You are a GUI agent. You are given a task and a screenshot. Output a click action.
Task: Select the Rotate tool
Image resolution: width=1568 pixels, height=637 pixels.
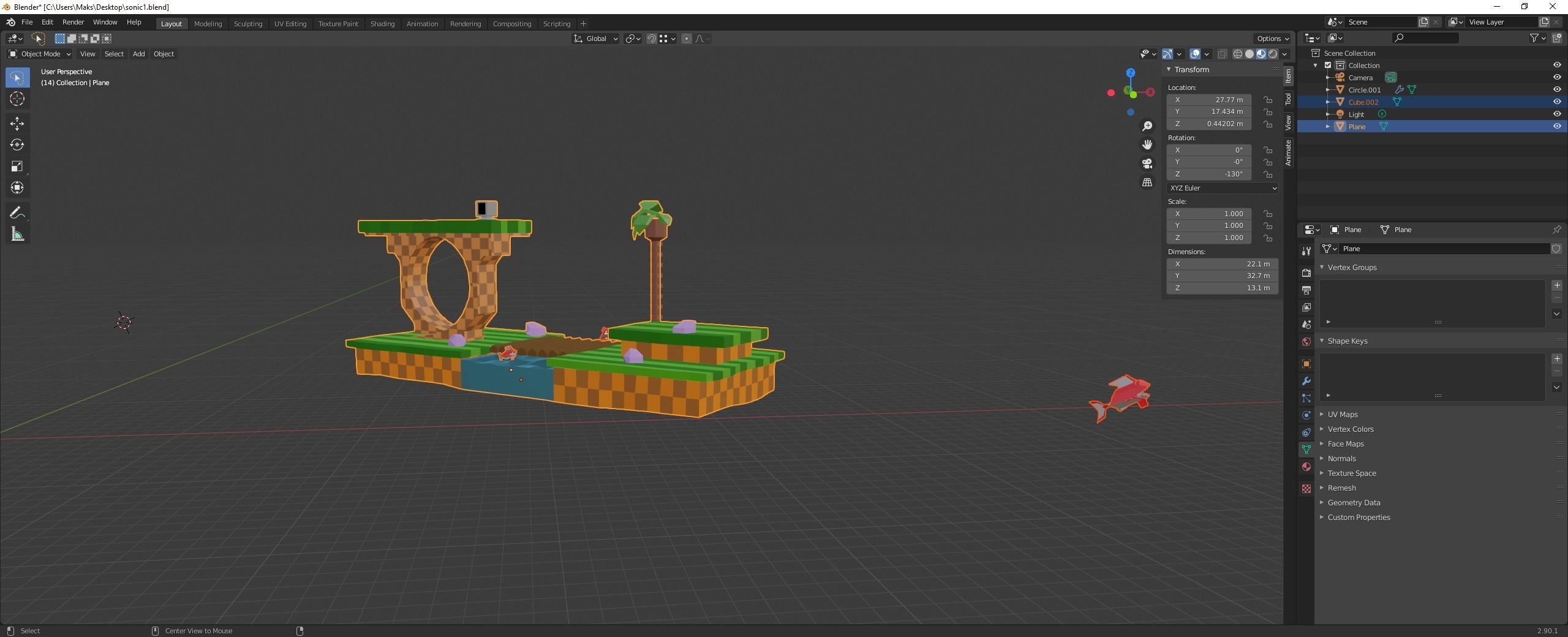[x=17, y=145]
